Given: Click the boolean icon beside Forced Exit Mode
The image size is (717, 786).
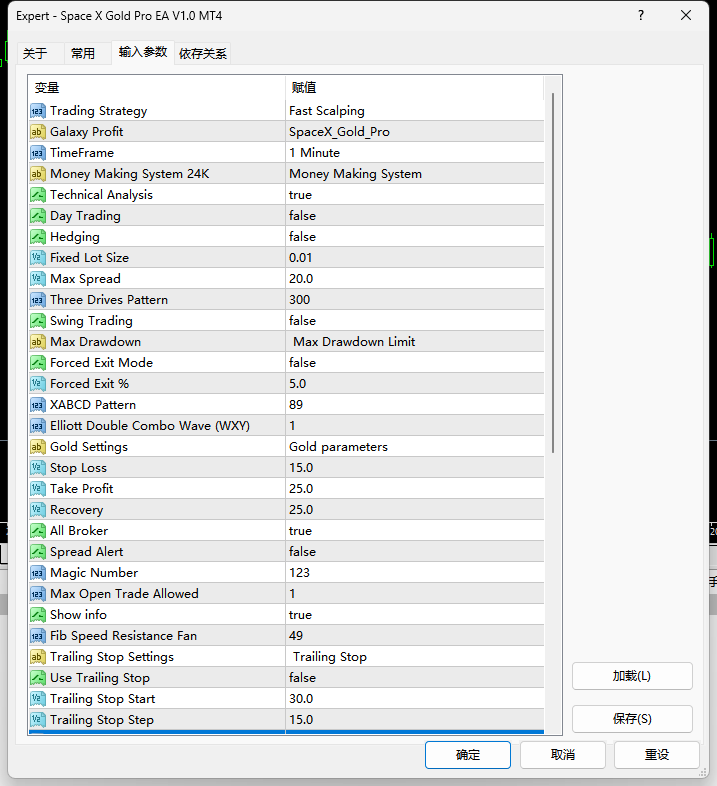Looking at the screenshot, I should coord(38,363).
